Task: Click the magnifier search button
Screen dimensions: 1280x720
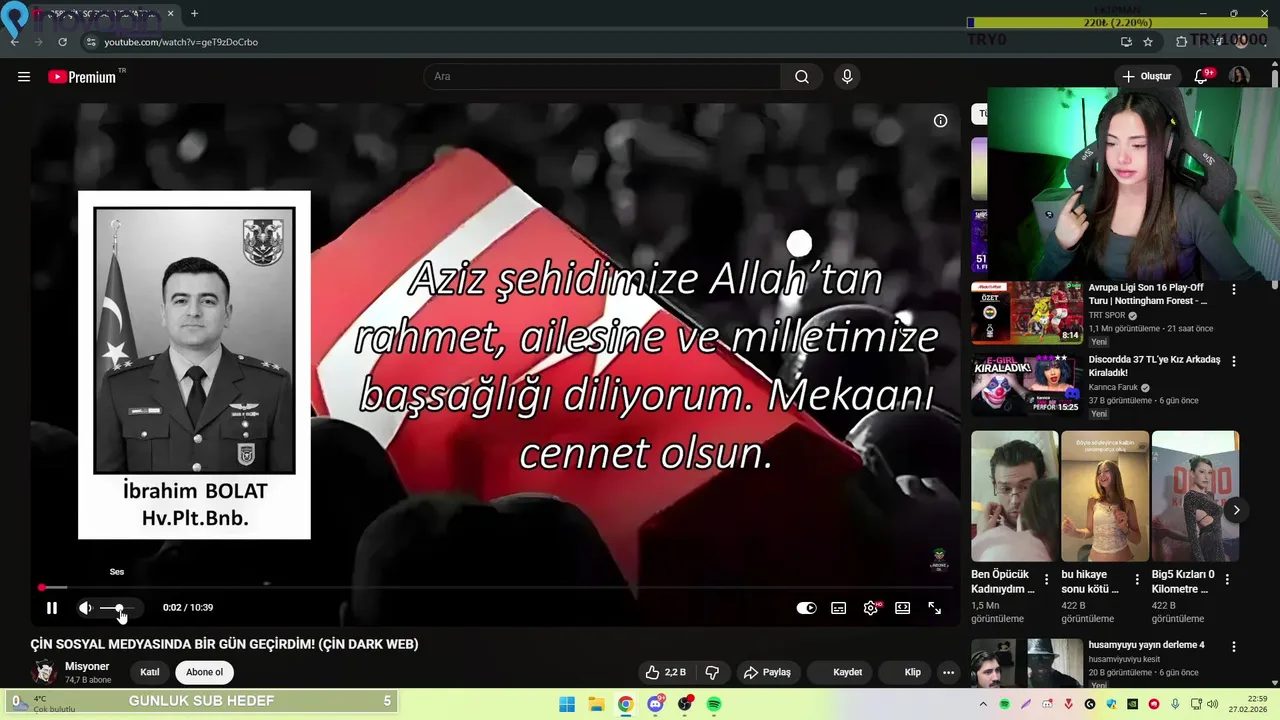Action: pyautogui.click(x=802, y=77)
